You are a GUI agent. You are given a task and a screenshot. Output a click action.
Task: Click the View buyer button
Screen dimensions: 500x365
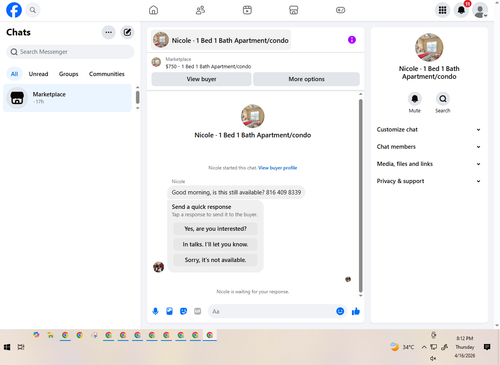click(x=201, y=79)
